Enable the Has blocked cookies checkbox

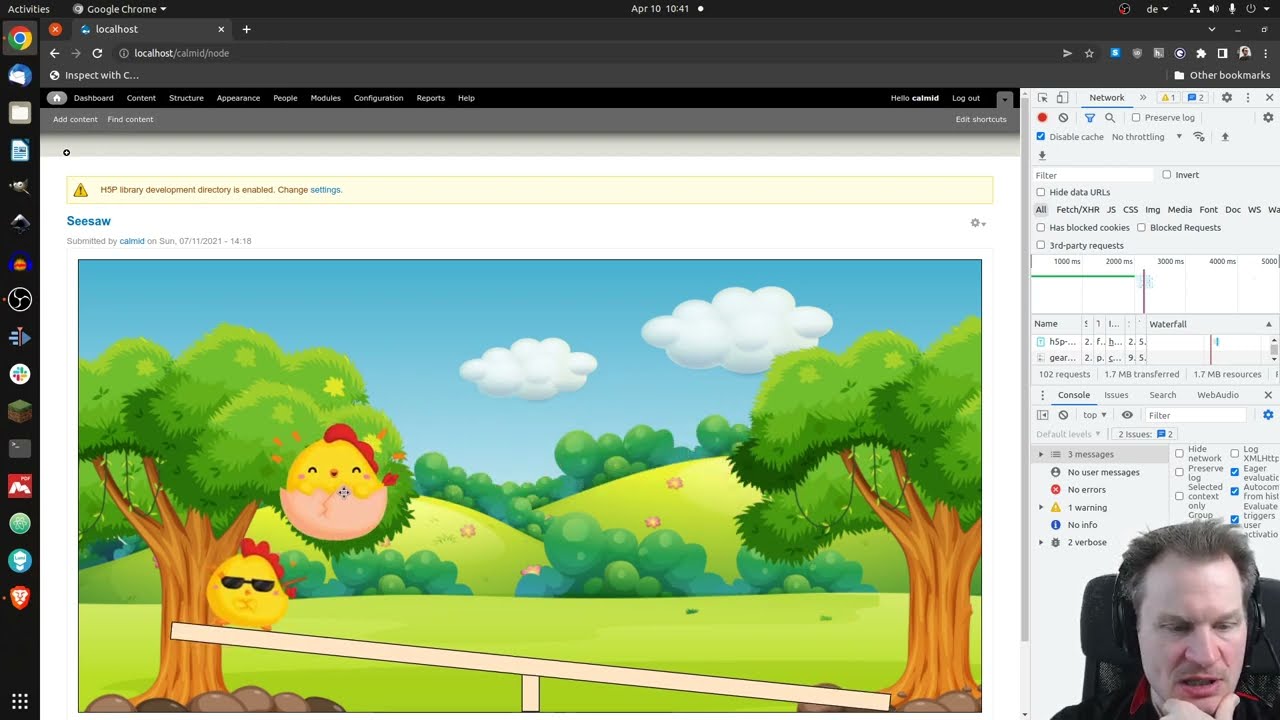coord(1041,228)
